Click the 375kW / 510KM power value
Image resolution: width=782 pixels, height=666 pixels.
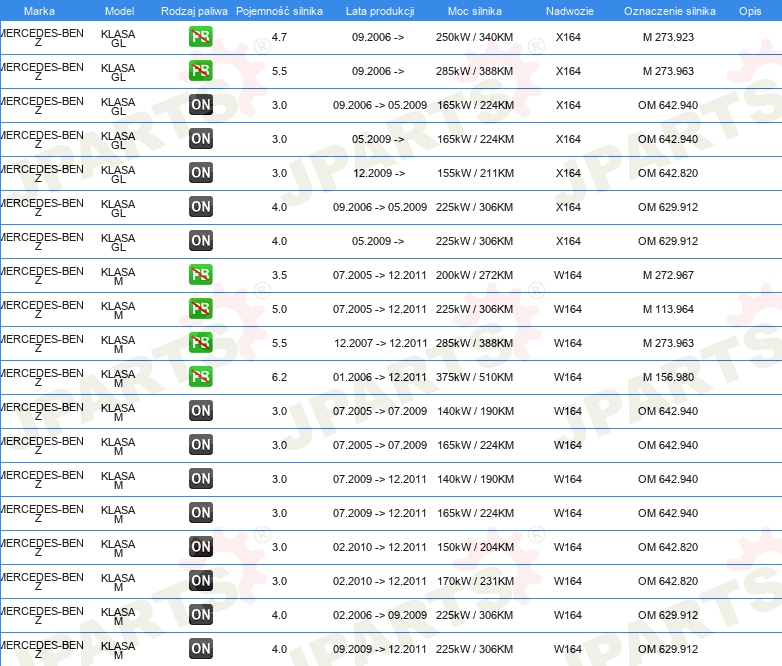[x=474, y=377]
